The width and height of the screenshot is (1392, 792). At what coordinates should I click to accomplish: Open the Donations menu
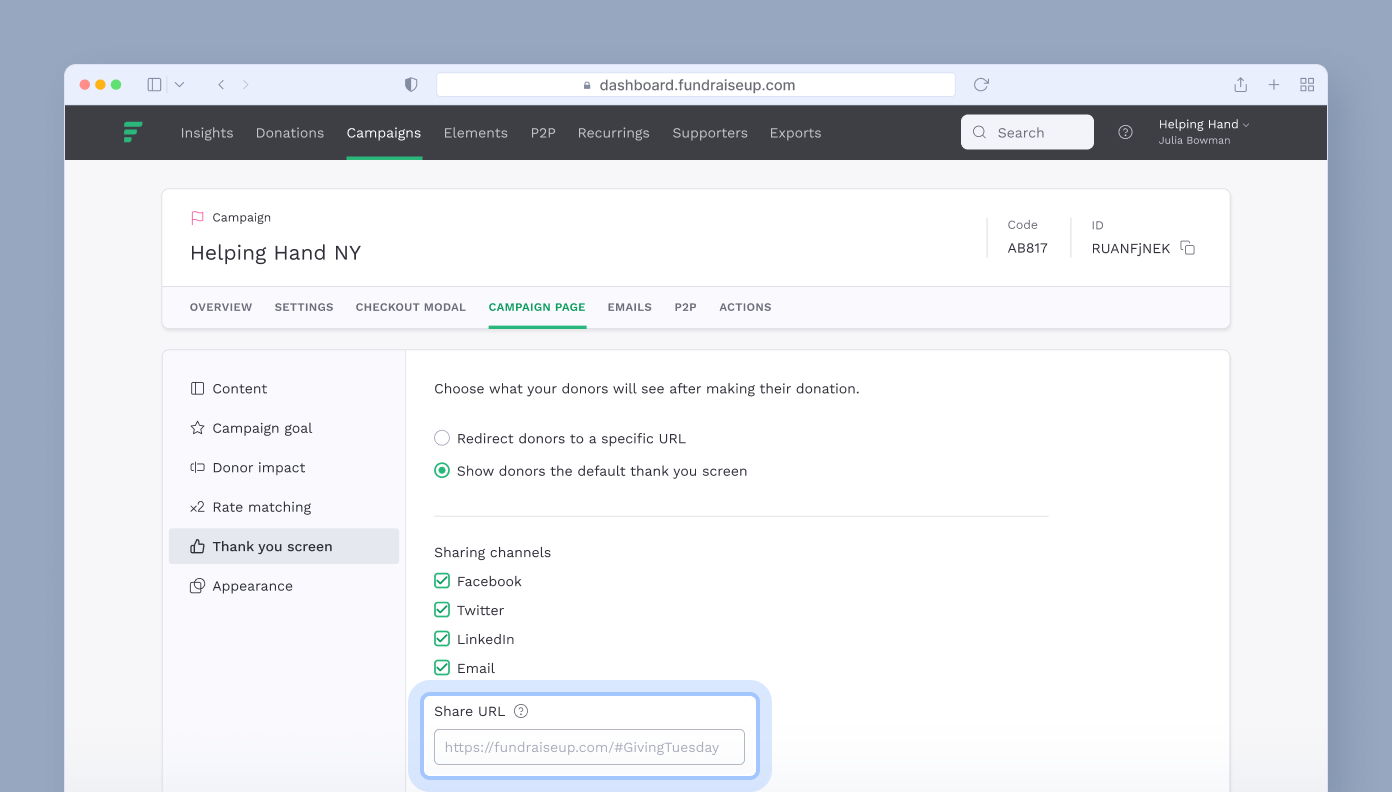click(290, 132)
